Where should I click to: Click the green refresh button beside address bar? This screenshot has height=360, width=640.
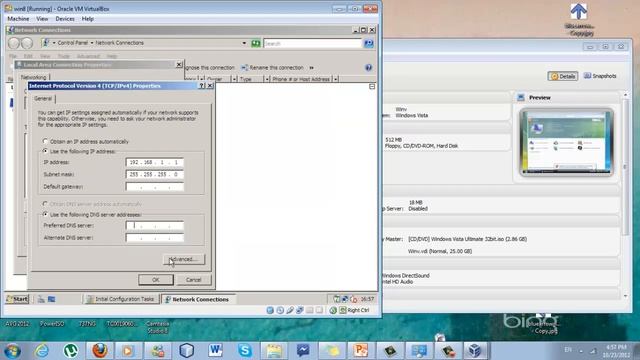pyautogui.click(x=256, y=43)
